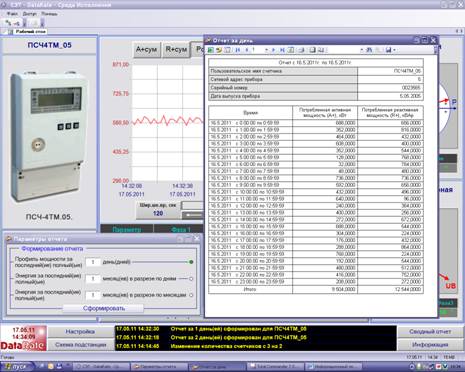Switch to Параметры отчета taskbar item

click(159, 367)
